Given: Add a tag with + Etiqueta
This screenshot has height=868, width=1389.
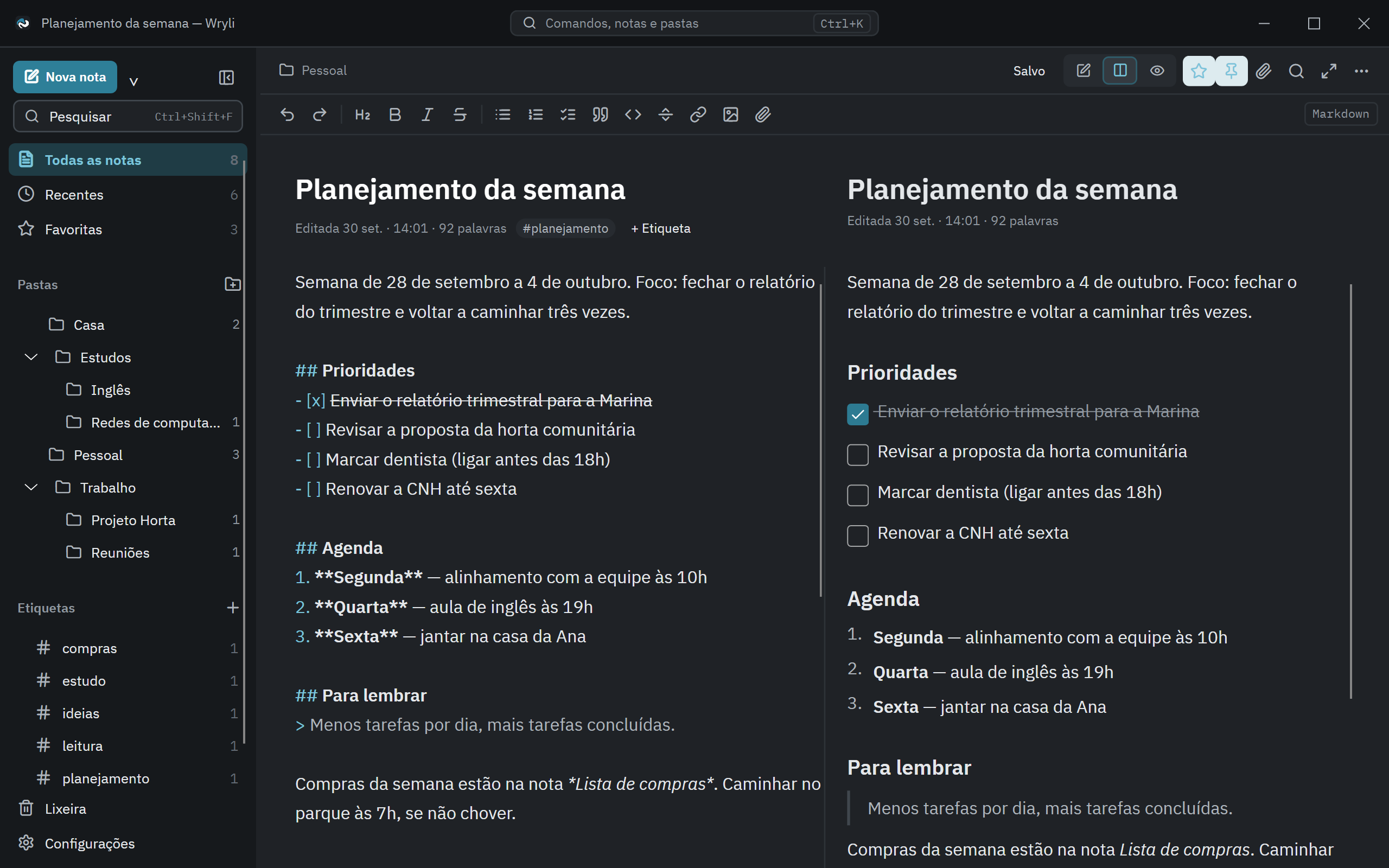Looking at the screenshot, I should 661,228.
